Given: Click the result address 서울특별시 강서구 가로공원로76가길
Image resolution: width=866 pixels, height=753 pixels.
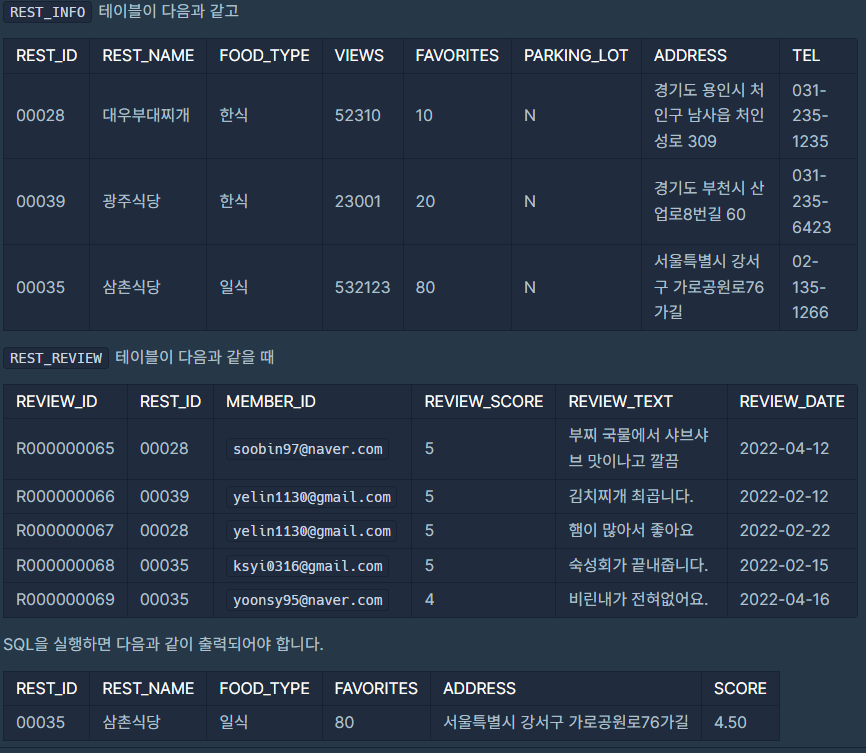Looking at the screenshot, I should coord(566,722).
